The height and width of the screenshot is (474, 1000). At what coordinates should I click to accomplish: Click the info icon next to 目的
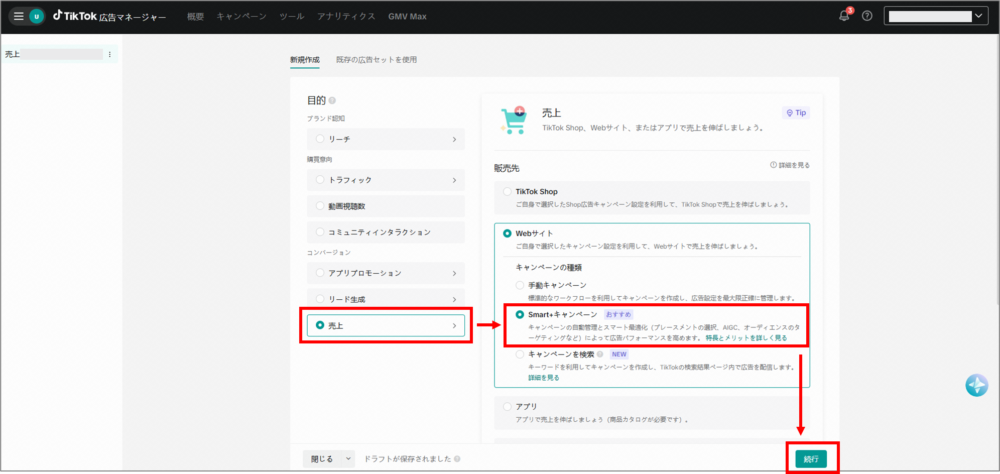[332, 100]
